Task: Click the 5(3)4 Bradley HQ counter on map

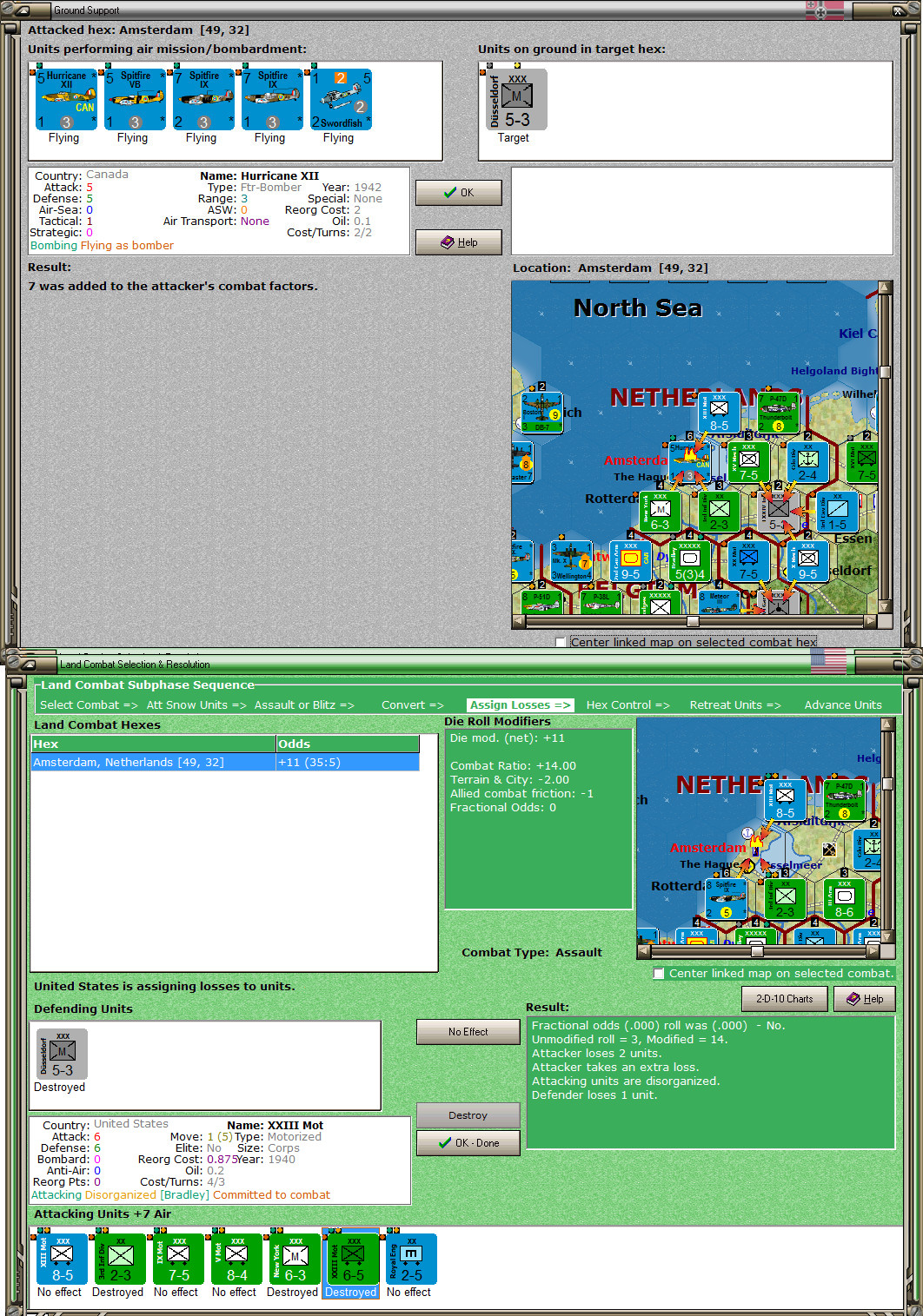Action: (690, 561)
